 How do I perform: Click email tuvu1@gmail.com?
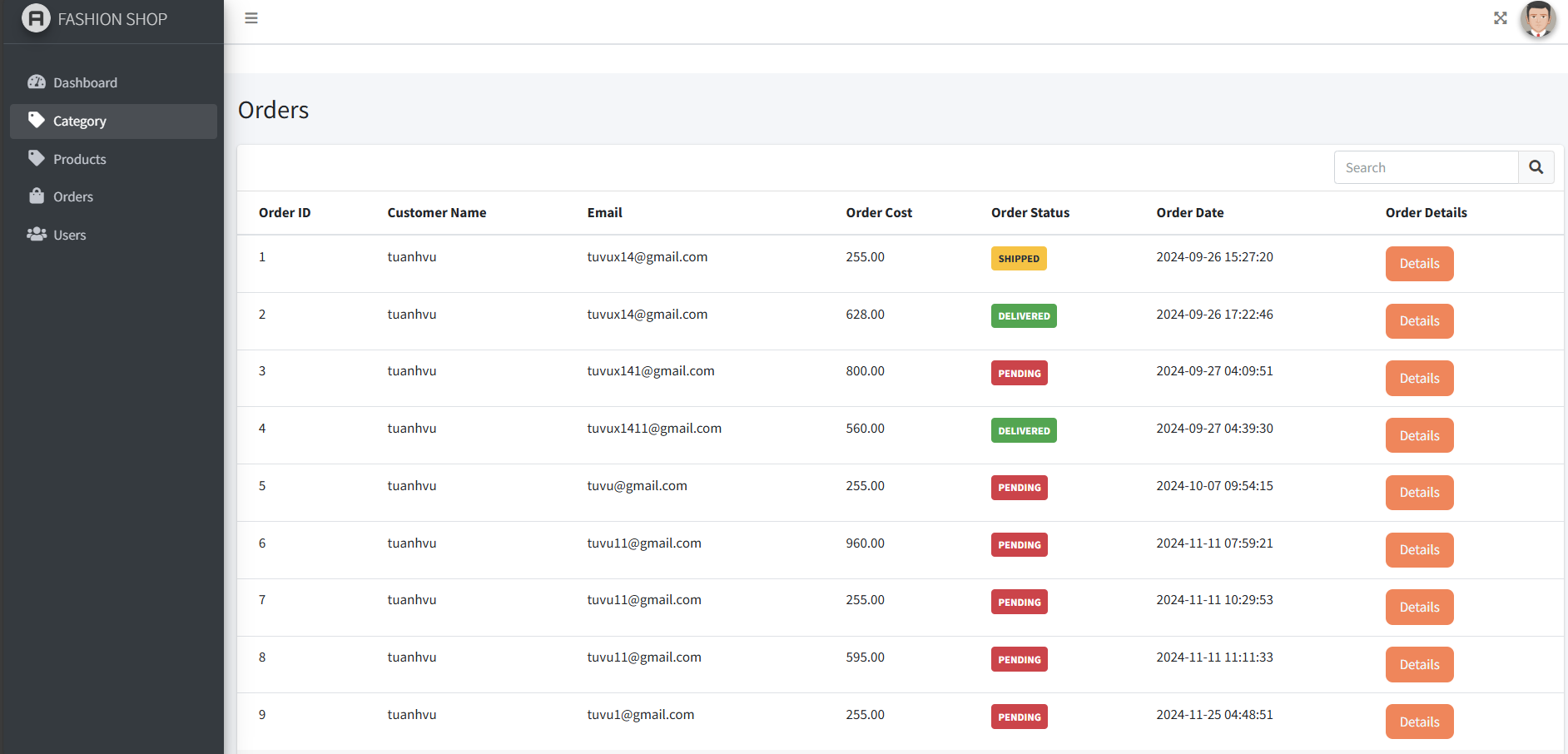click(641, 715)
